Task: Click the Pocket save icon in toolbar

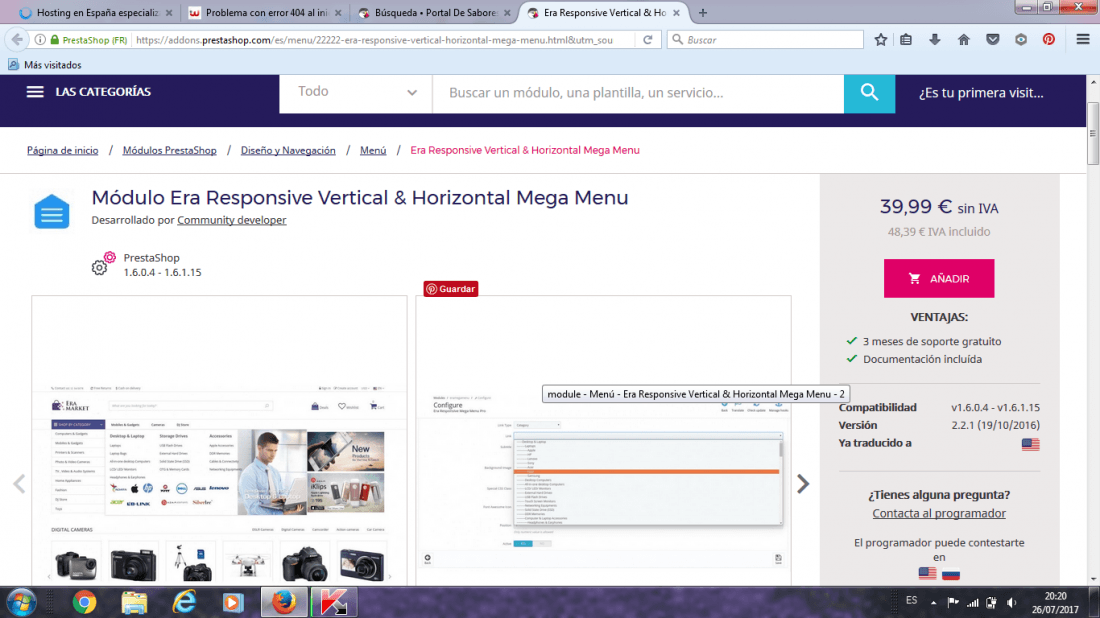Action: point(993,40)
